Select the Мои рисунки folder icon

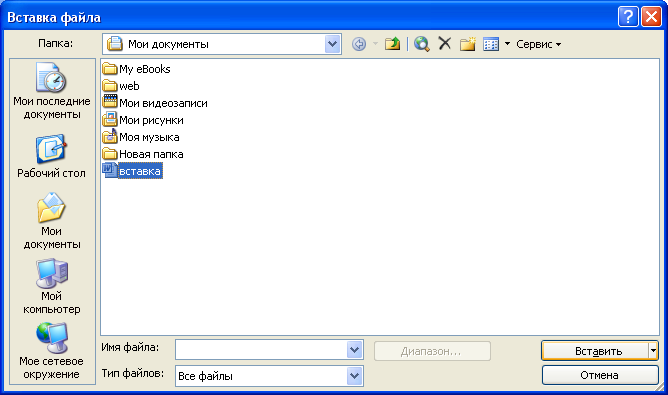pyautogui.click(x=109, y=120)
